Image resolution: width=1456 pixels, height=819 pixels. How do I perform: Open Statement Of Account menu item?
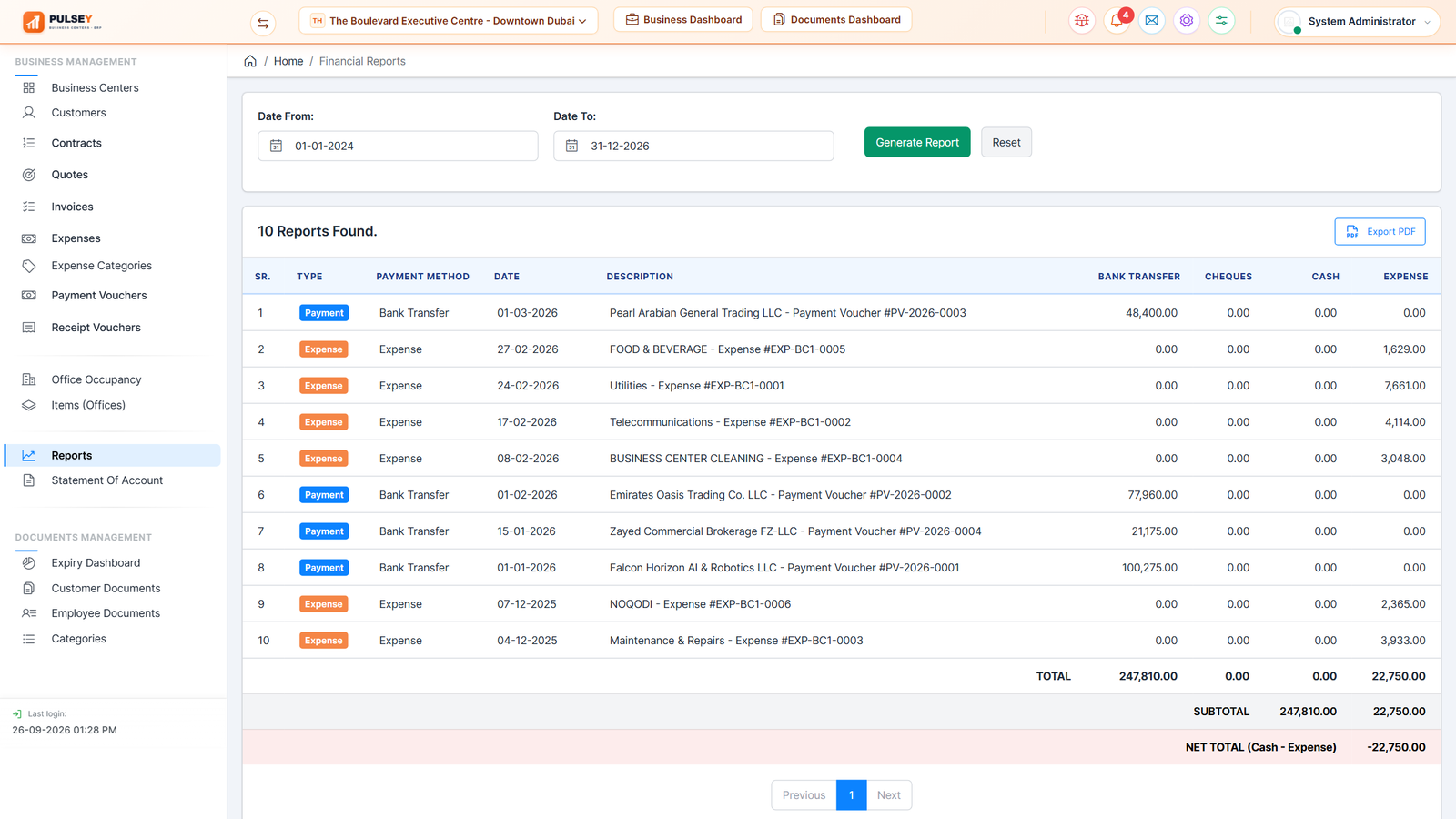(x=107, y=480)
